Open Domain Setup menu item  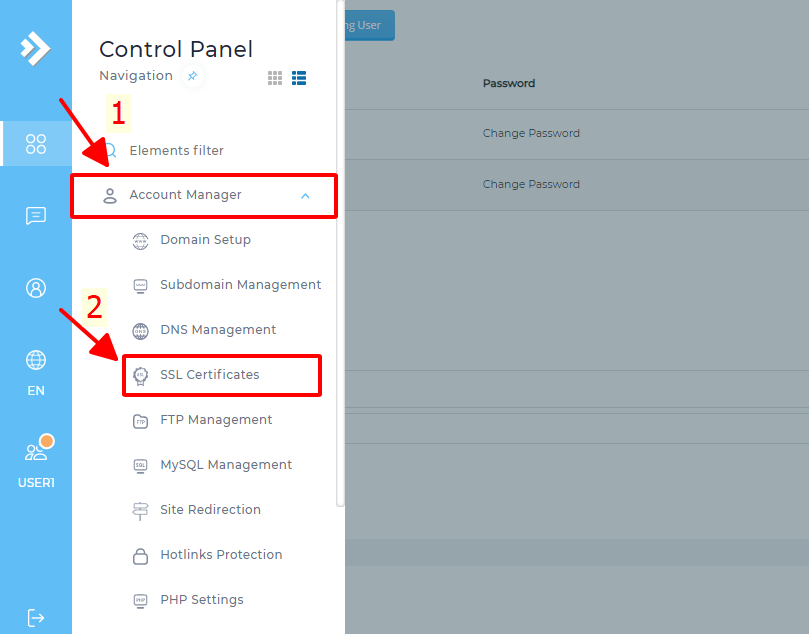pyautogui.click(x=205, y=240)
